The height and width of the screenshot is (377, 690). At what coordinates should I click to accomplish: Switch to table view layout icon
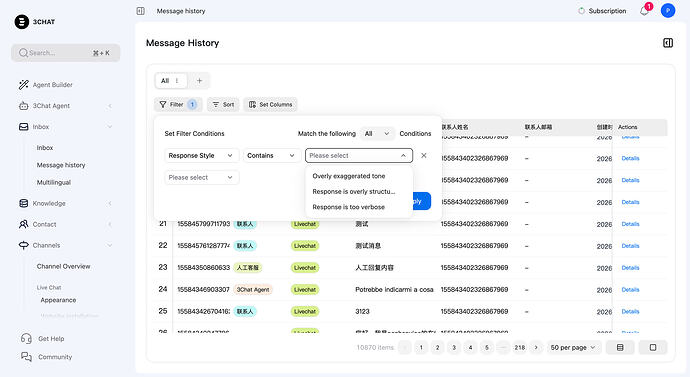tap(620, 348)
